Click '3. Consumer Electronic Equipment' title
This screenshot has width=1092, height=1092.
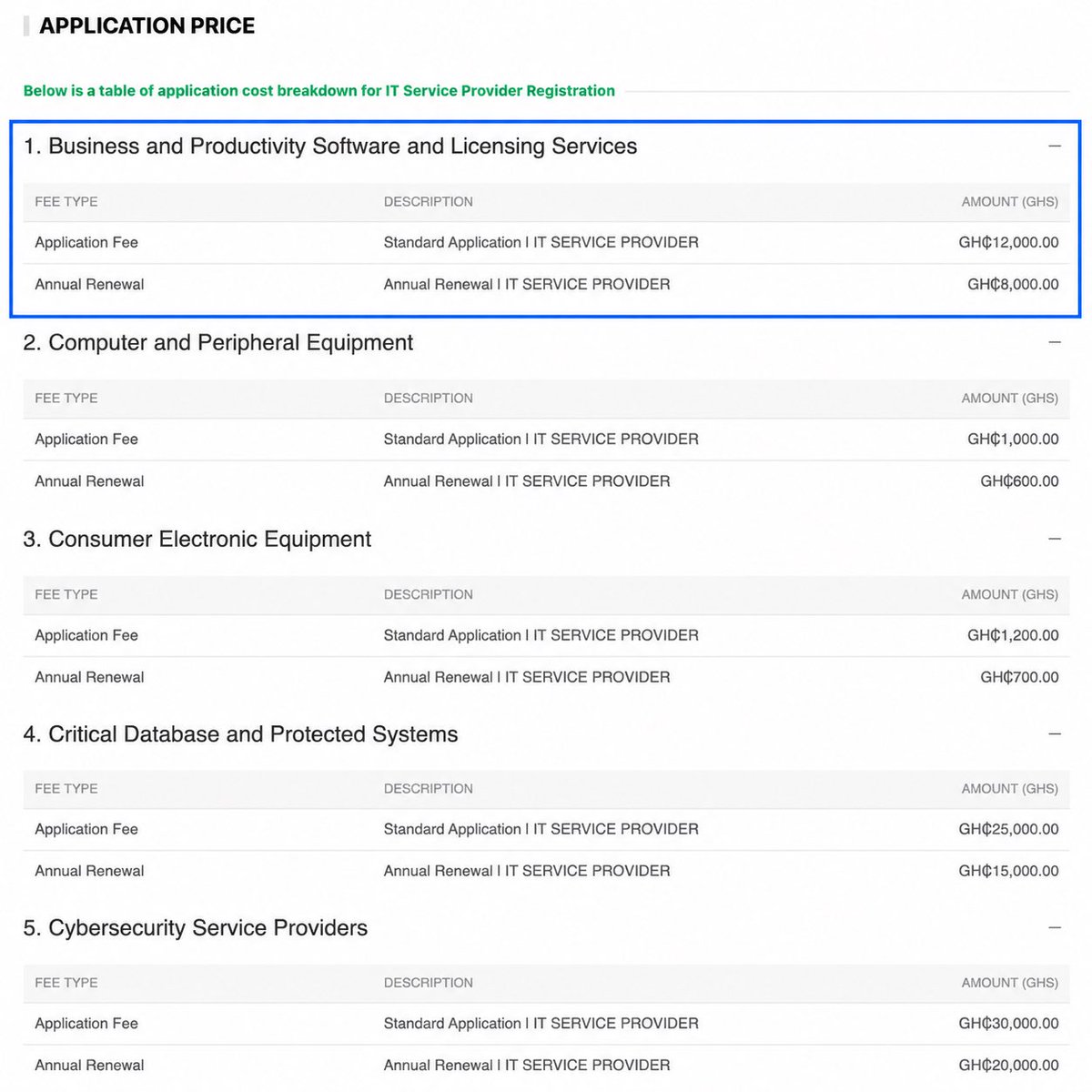click(x=197, y=540)
